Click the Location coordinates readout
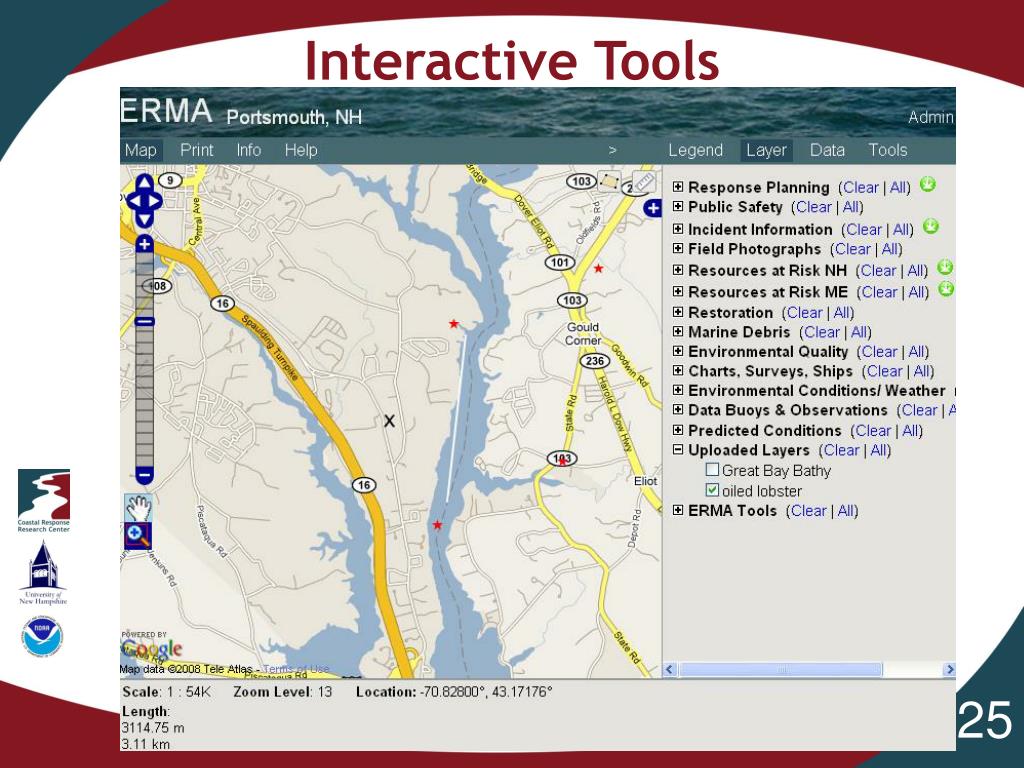 click(454, 692)
